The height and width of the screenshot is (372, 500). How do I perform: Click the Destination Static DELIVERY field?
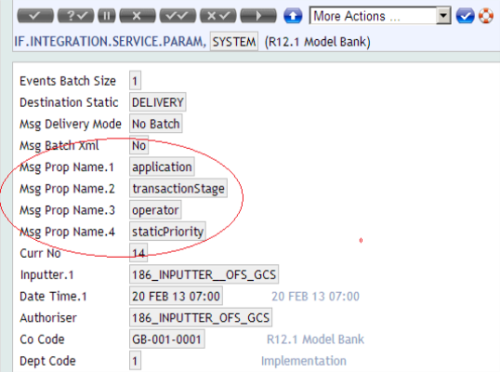click(x=158, y=102)
